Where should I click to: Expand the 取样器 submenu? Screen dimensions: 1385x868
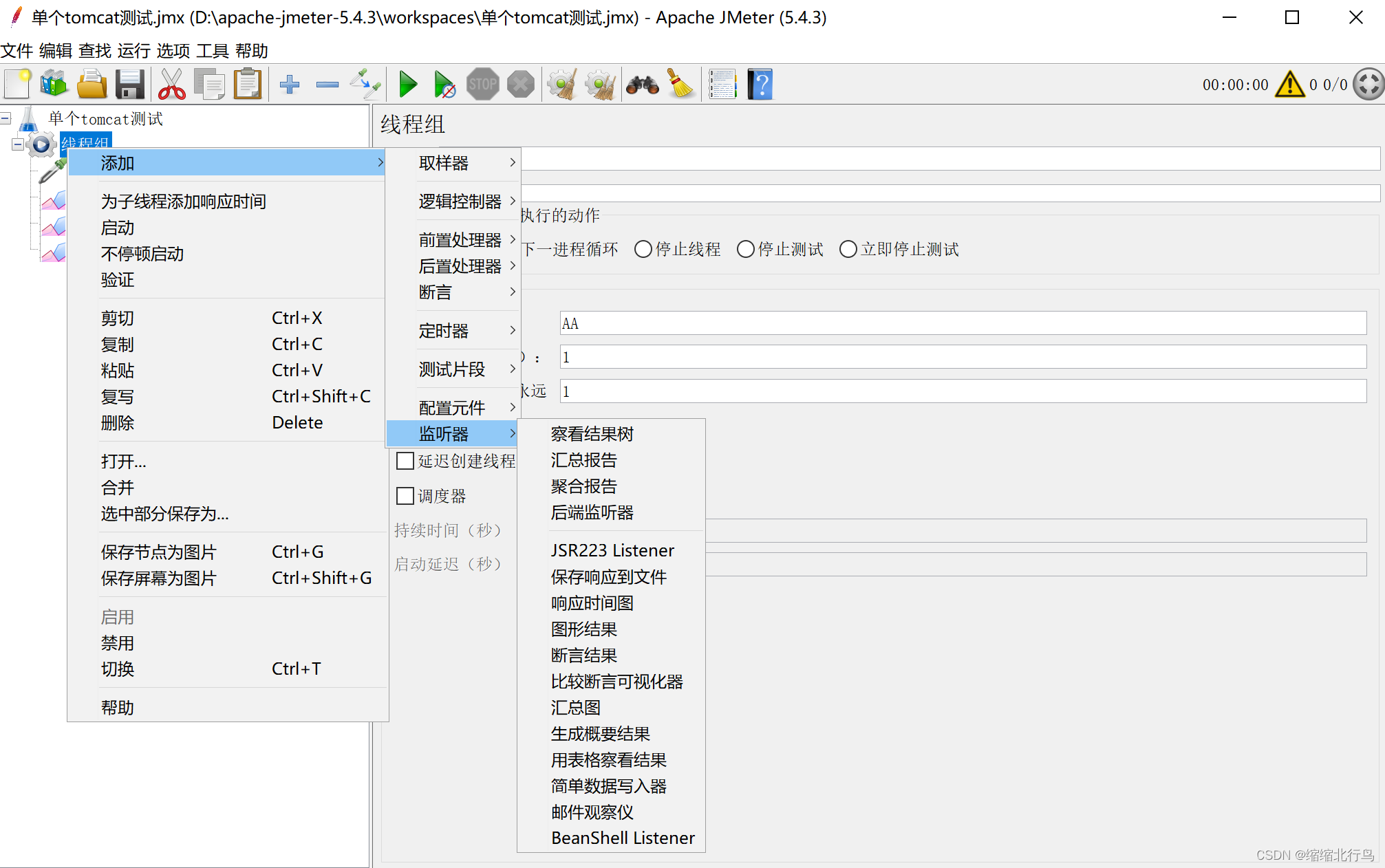[454, 163]
